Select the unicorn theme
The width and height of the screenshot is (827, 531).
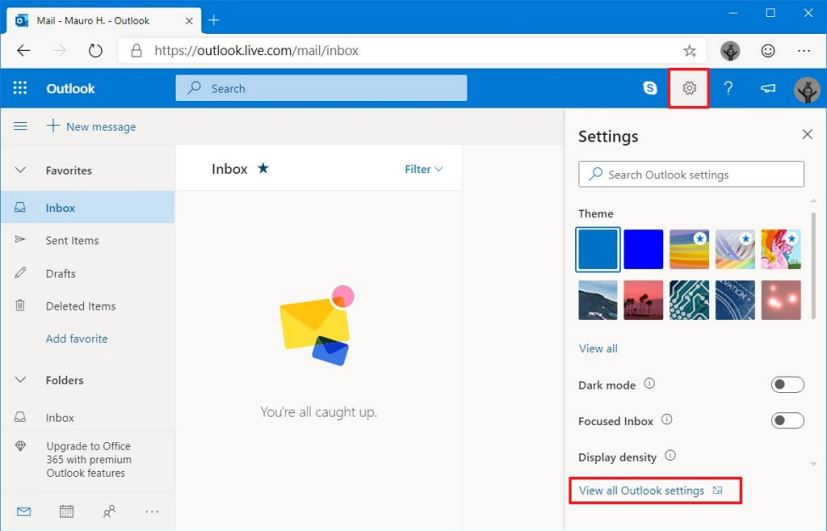click(781, 249)
